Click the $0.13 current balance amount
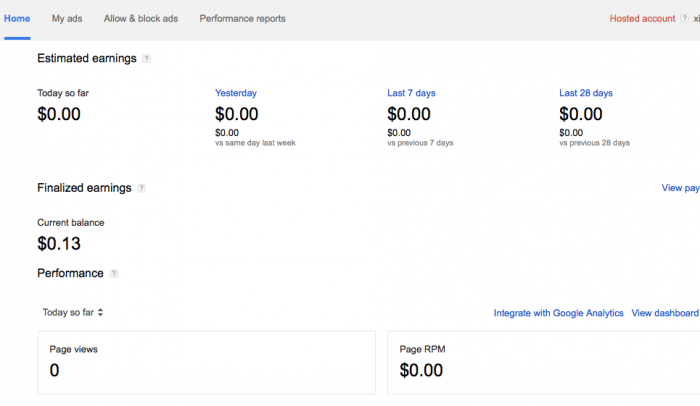Viewport: 700px width, 406px height. coord(59,243)
